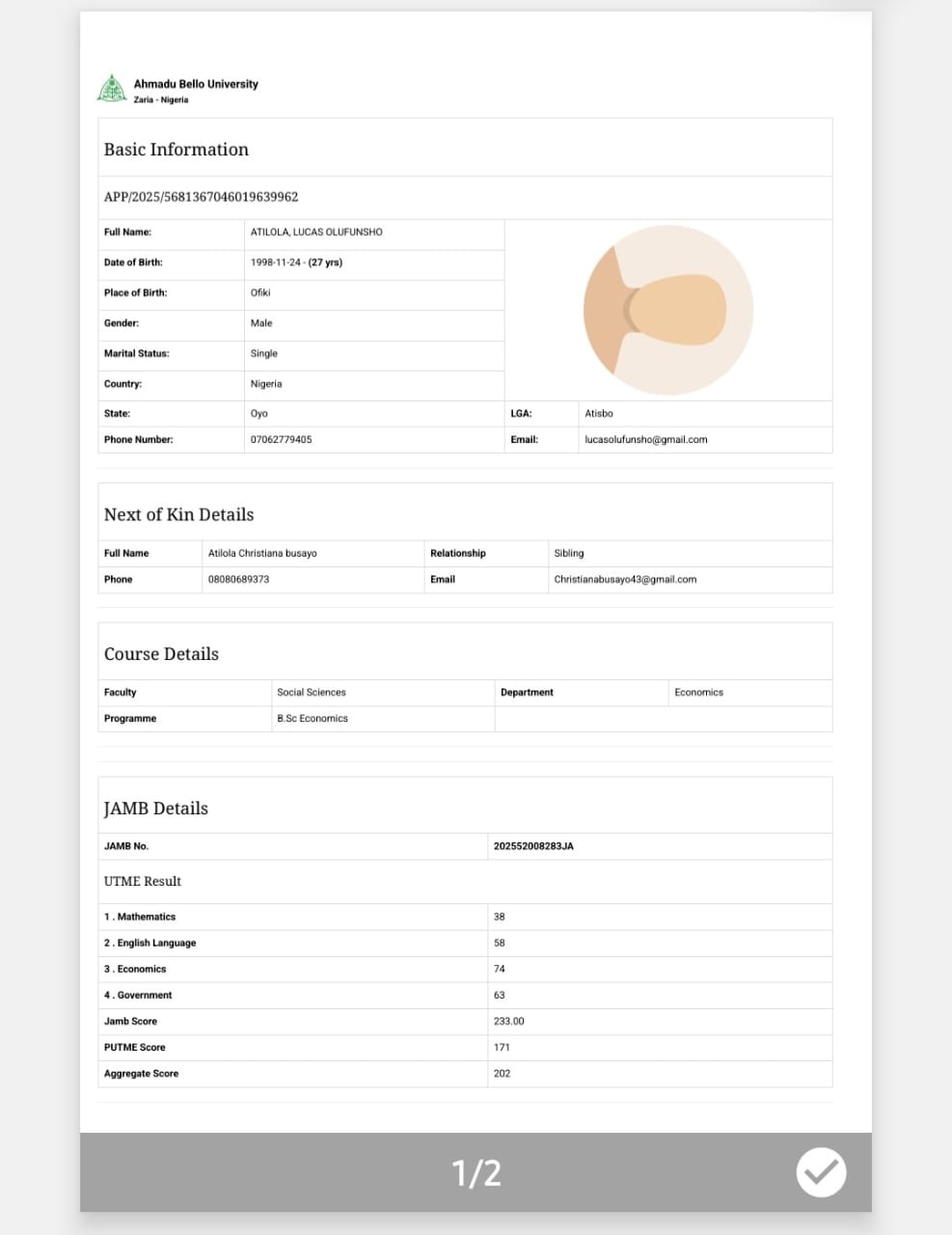Screen dimensions: 952x1235
Task: Click next of kin phone 08080689373
Action: point(238,580)
